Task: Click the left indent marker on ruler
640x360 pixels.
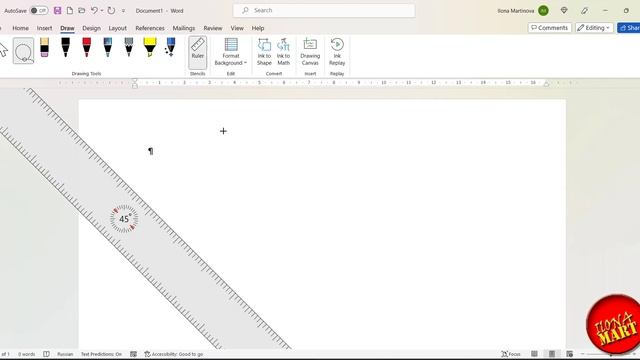Action: (x=135, y=83)
